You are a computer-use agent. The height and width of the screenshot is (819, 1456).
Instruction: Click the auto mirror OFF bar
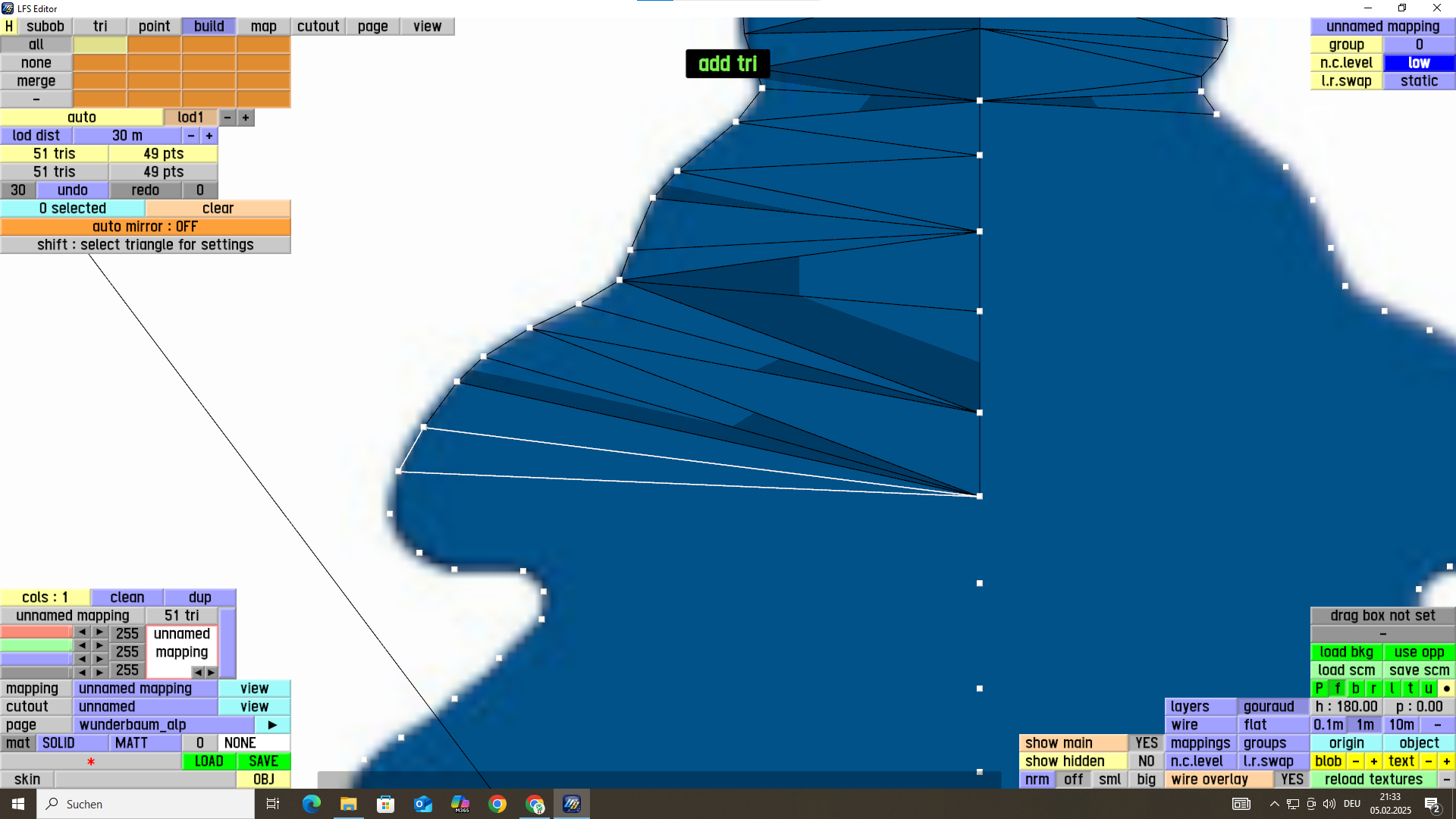(x=145, y=227)
